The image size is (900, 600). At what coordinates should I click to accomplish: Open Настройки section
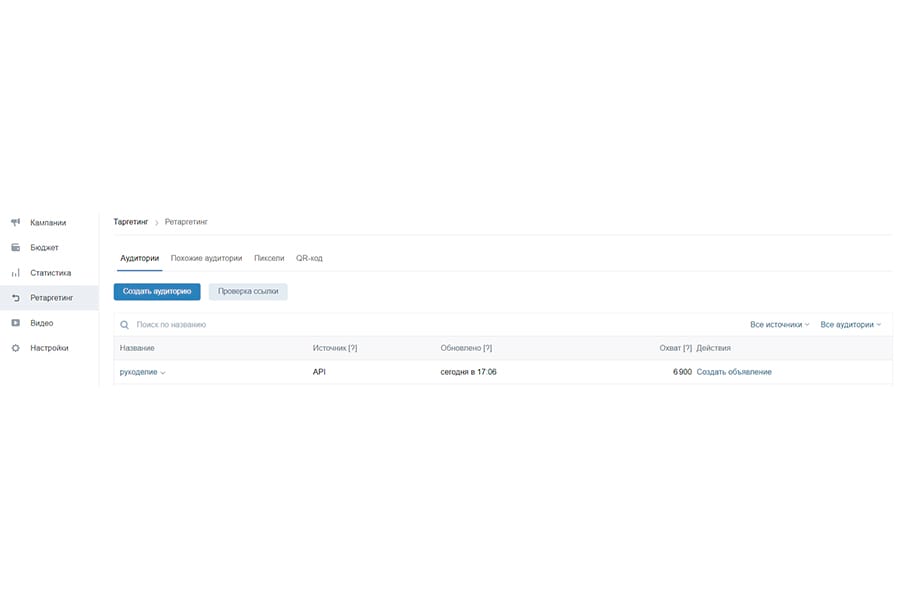[49, 348]
